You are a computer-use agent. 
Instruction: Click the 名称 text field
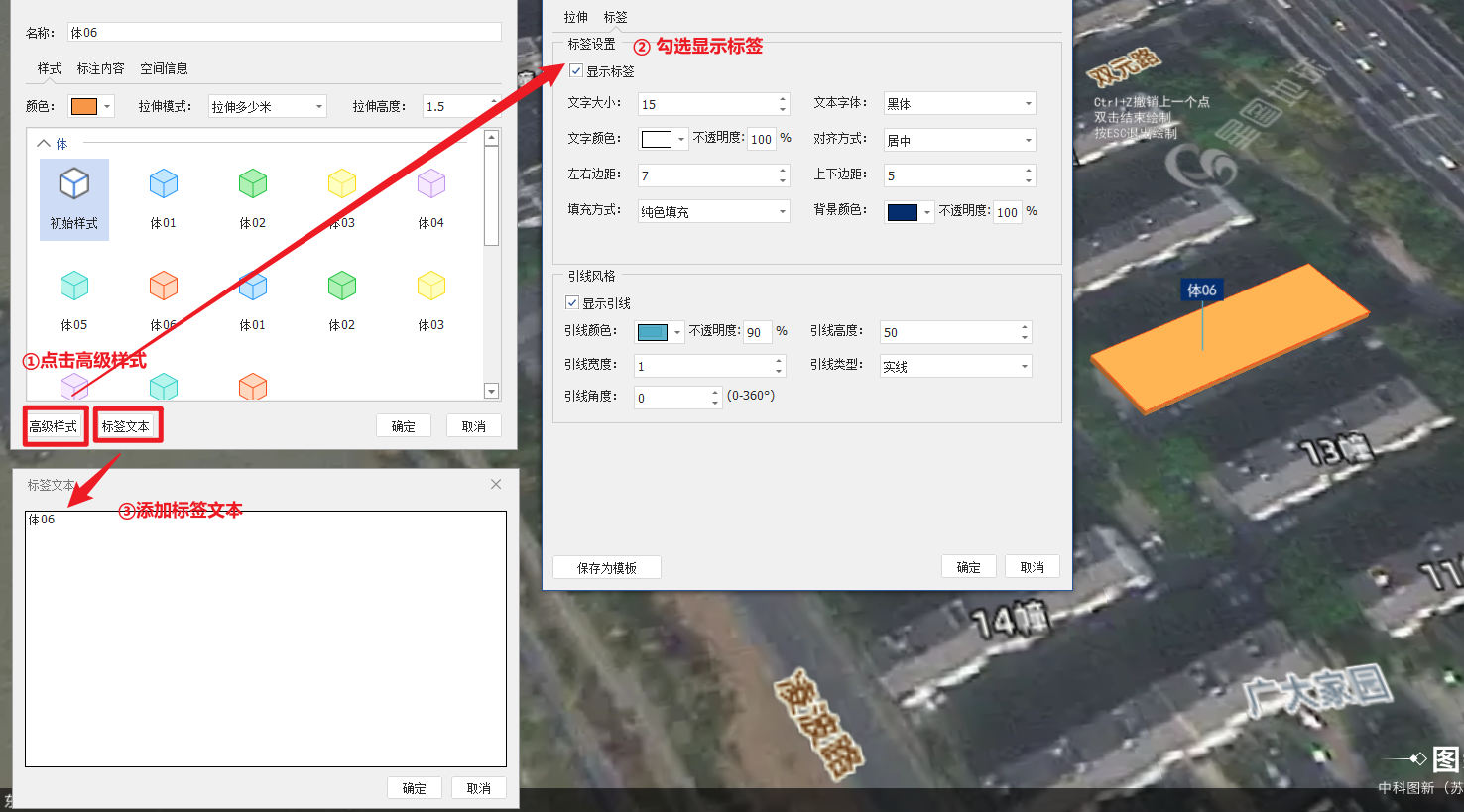pos(284,33)
